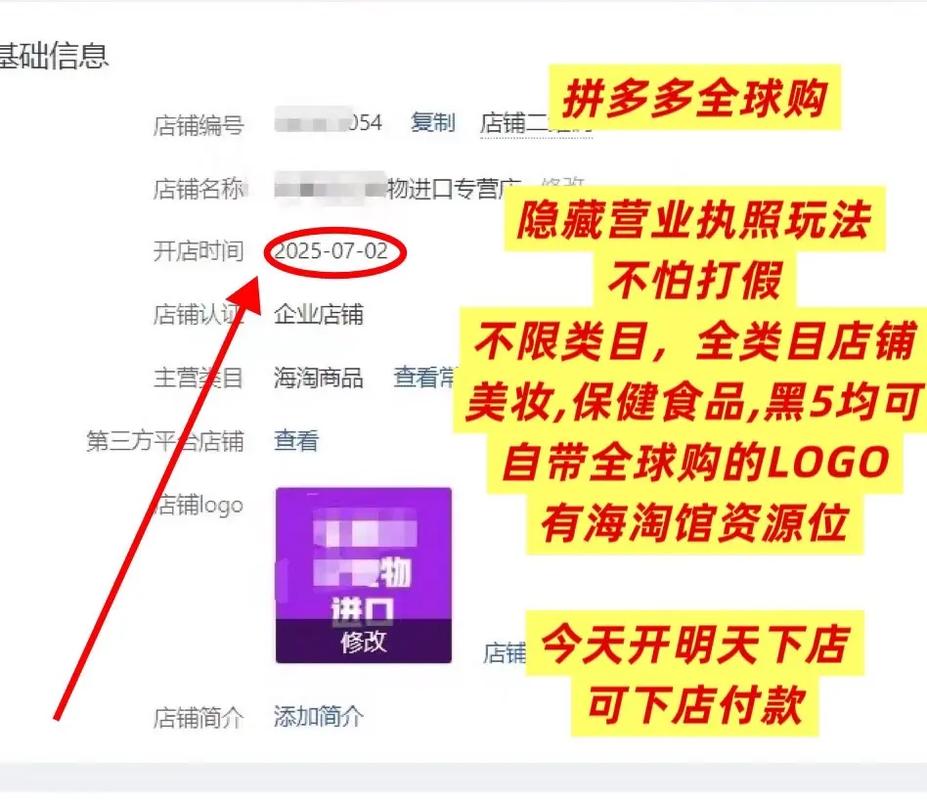Copy the store number with 复制
927x800 pixels.
coord(433,123)
